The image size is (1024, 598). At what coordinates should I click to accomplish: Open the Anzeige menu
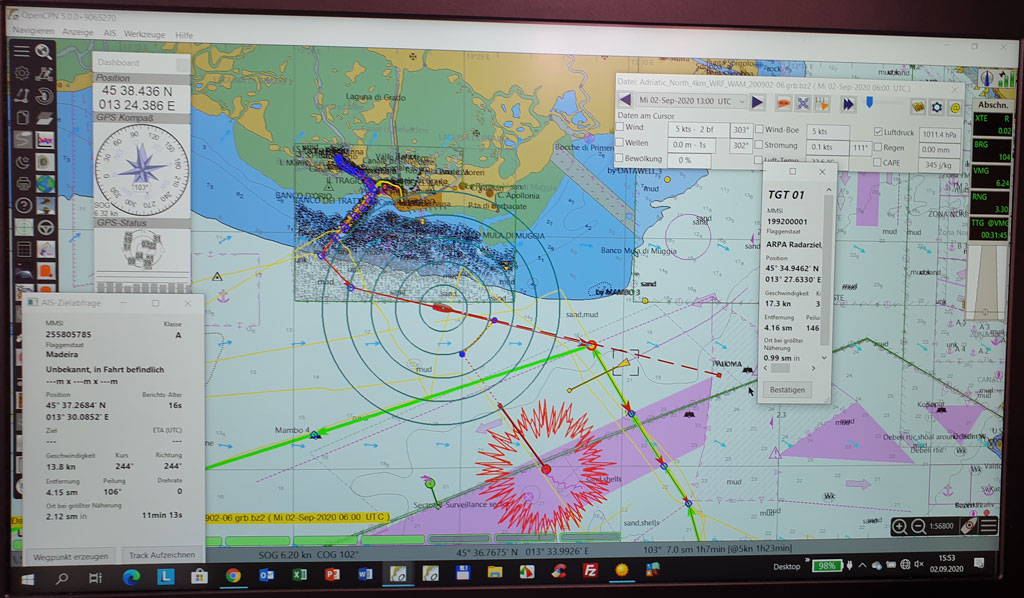(x=78, y=32)
